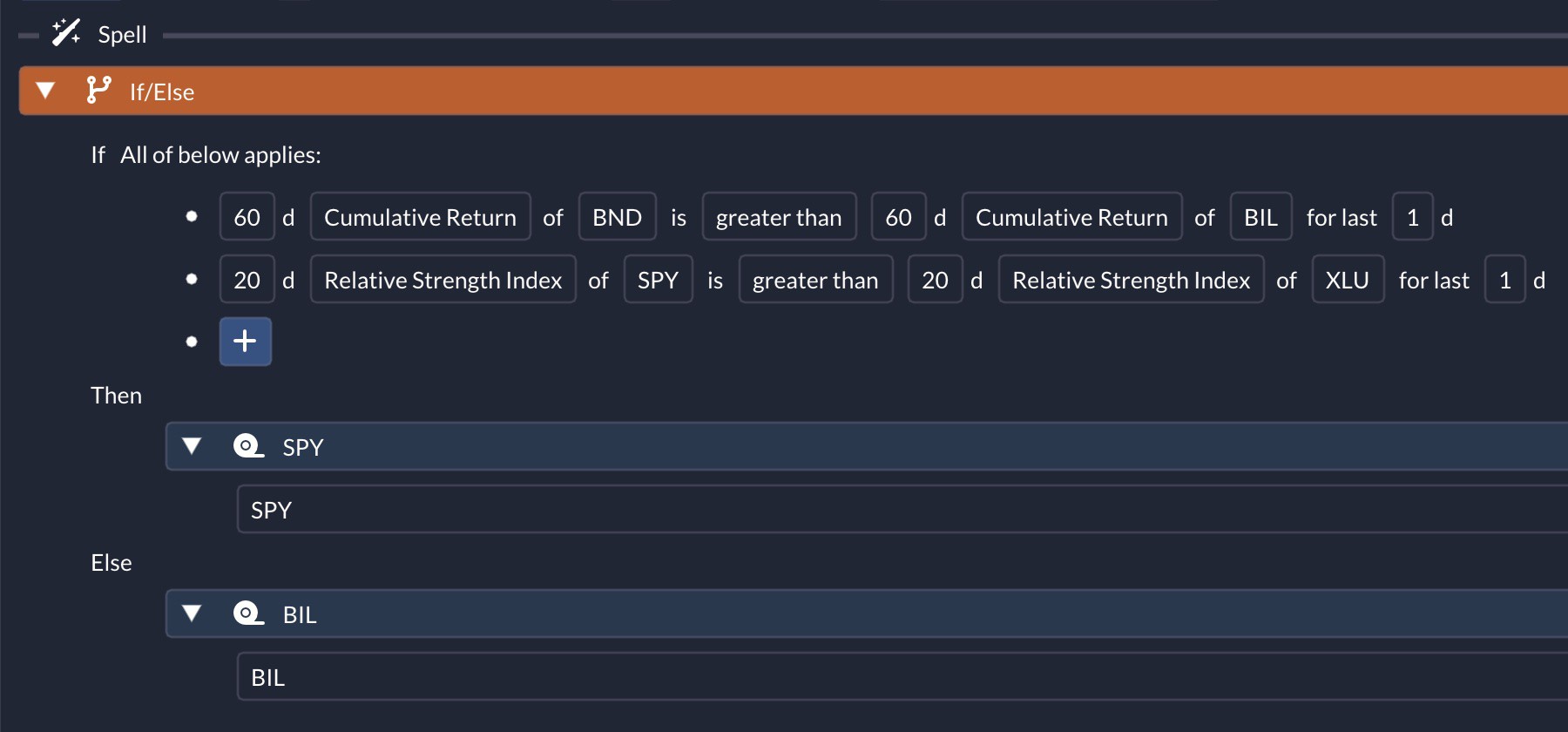Open Relative Strength Index dropdown for XLU

click(x=1131, y=279)
